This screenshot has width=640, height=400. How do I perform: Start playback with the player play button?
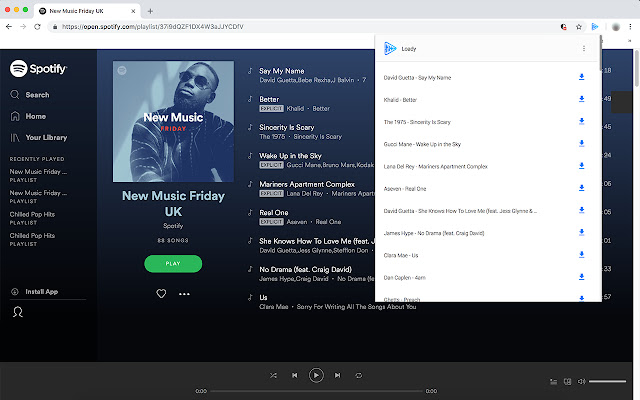tap(316, 375)
